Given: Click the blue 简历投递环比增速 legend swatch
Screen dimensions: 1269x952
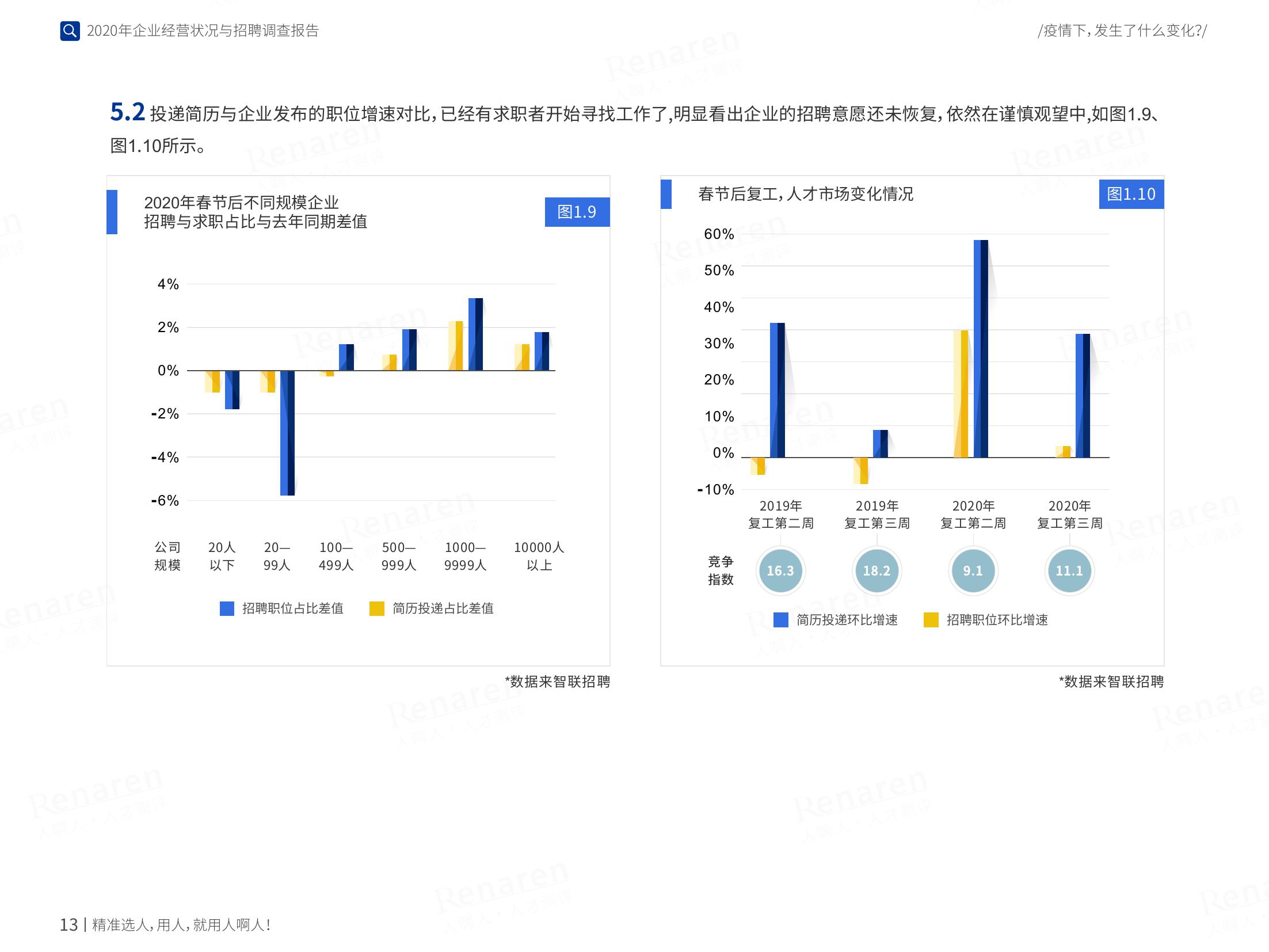Looking at the screenshot, I should [780, 620].
